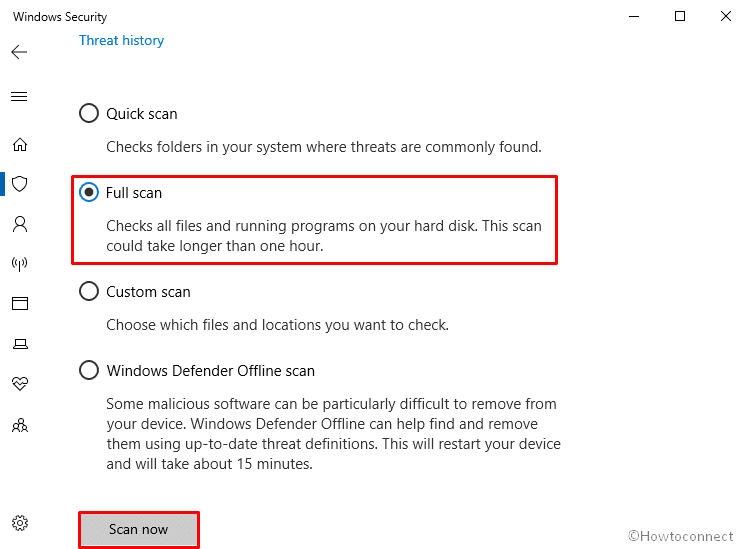Open App & browser control icon
Screen dimensions: 741x549
tap(20, 303)
